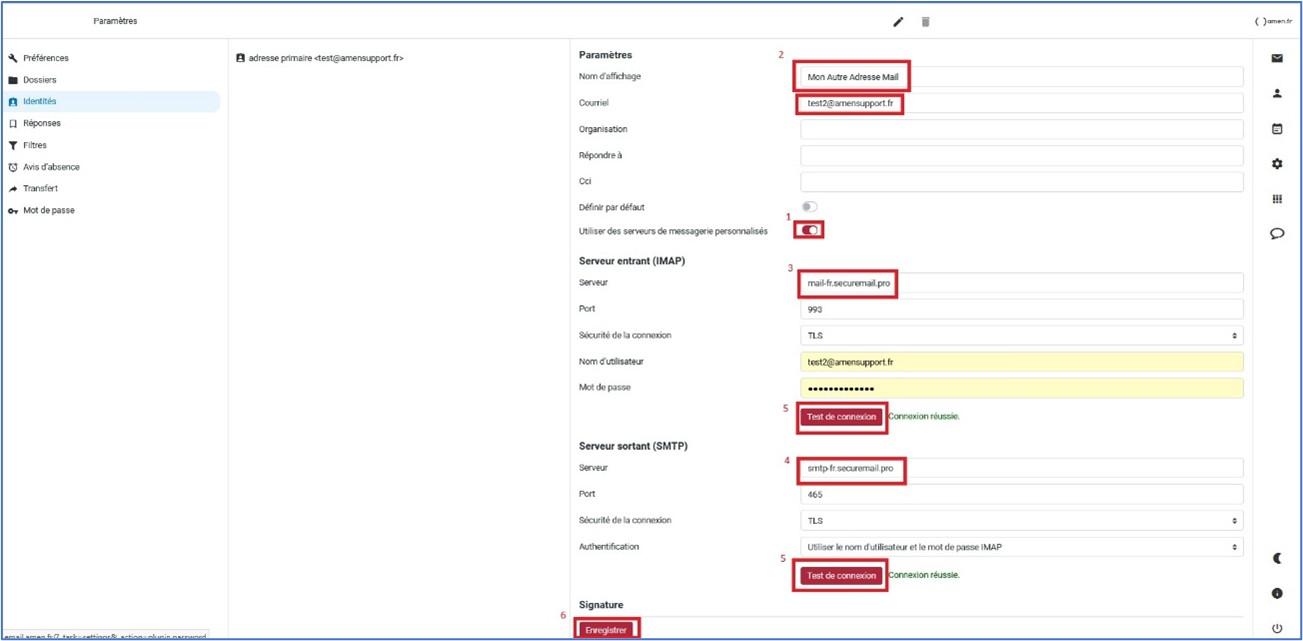Open SMTP 'Sécurité de la connexion' dropdown
Screen dimensions: 1303x641
click(x=1021, y=521)
